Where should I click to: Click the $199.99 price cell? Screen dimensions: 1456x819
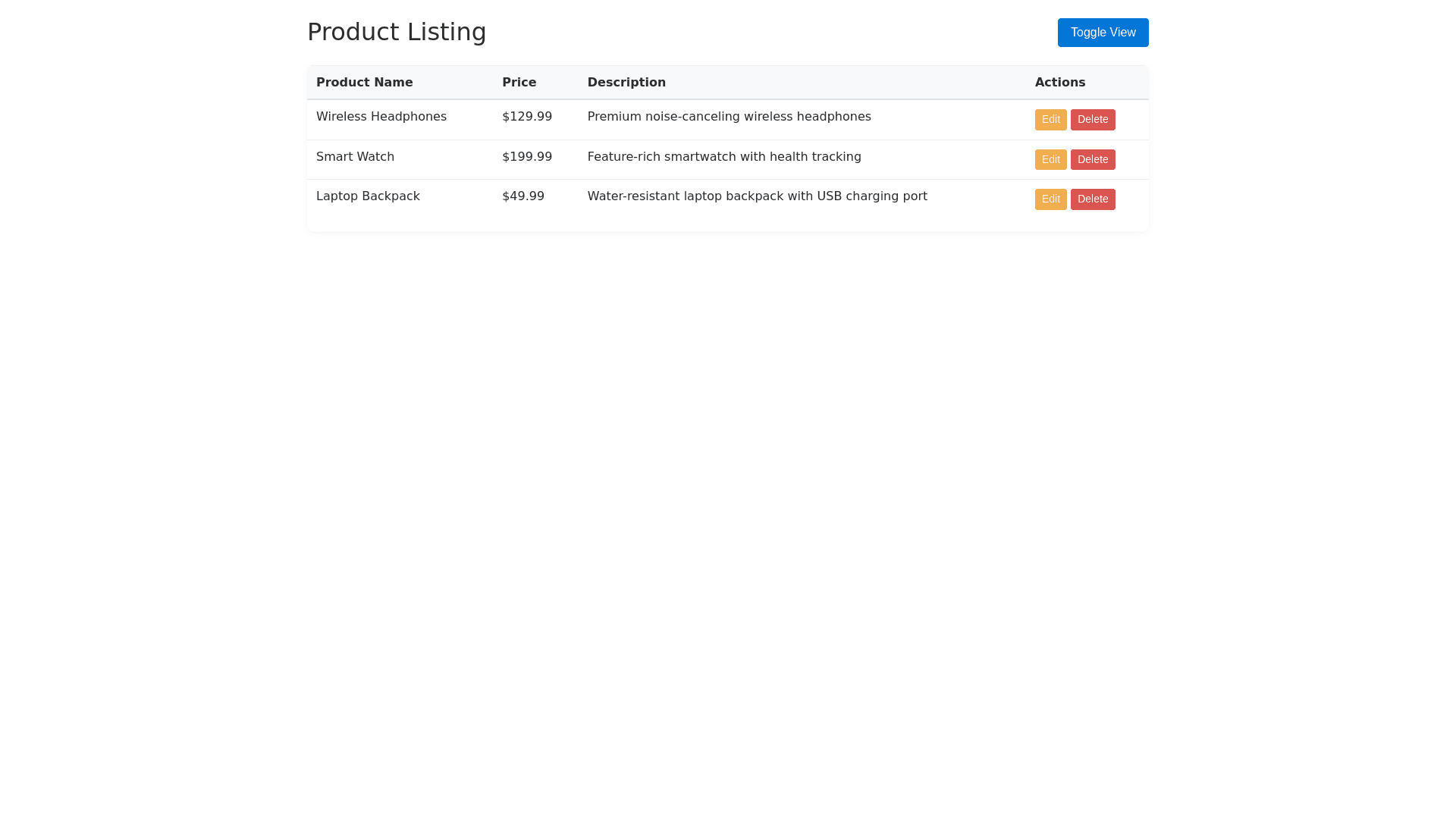click(x=526, y=157)
